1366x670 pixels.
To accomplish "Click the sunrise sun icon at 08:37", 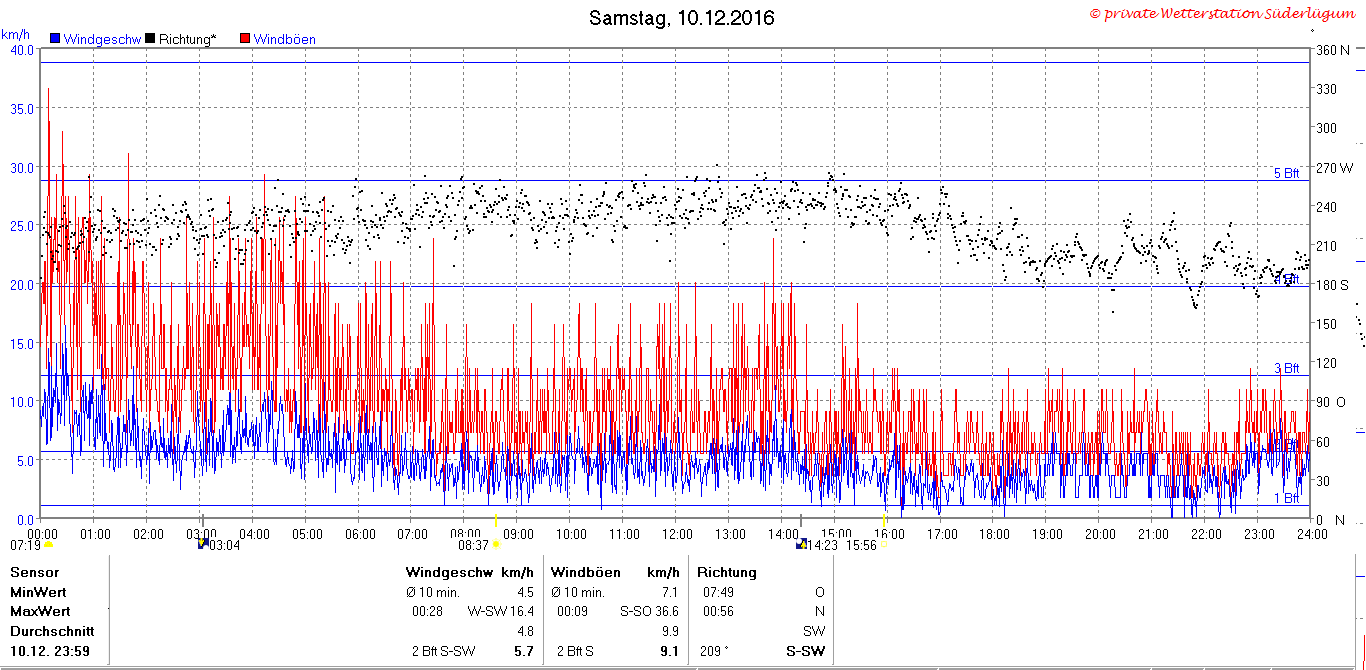I will pos(496,544).
